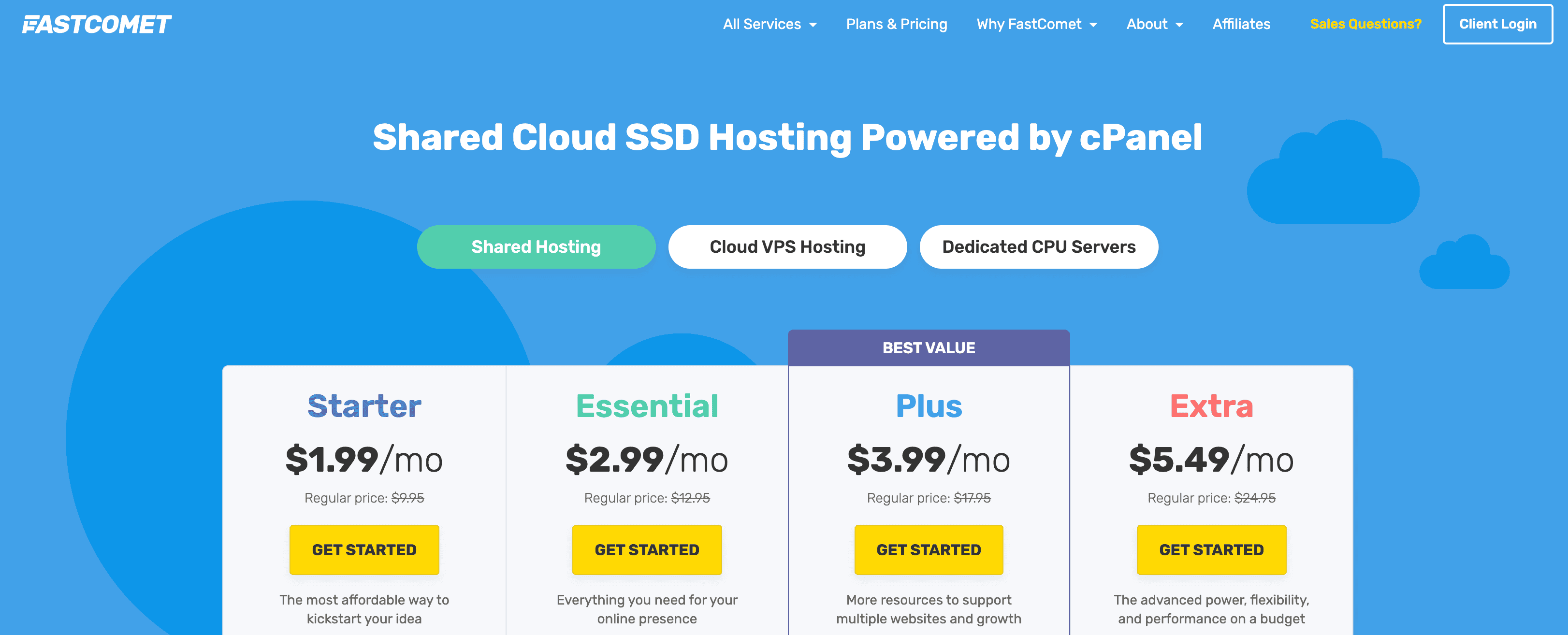The width and height of the screenshot is (1568, 635).
Task: Get started with the Extra plan
Action: [1211, 550]
